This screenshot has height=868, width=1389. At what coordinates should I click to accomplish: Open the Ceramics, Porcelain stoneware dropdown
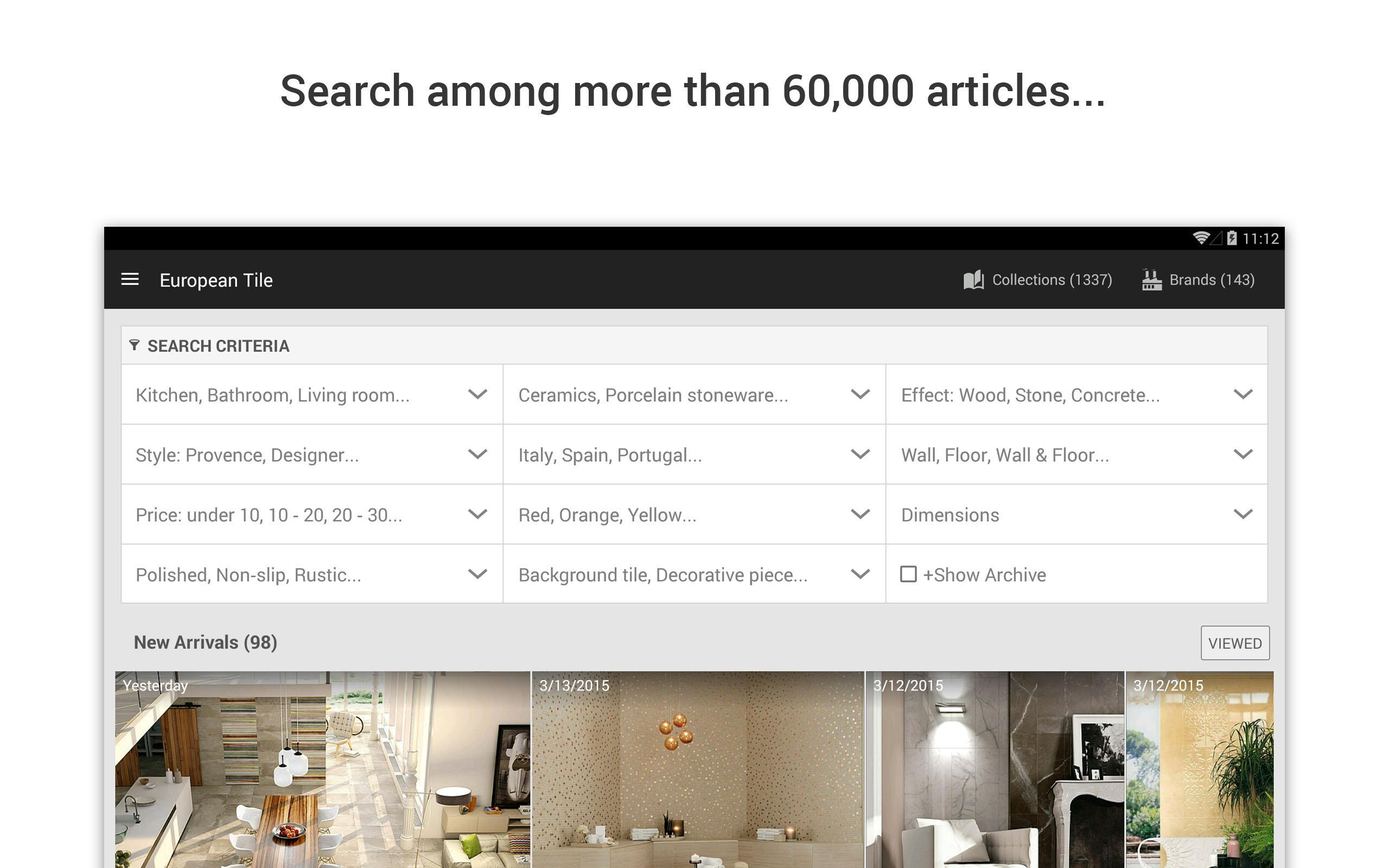point(694,394)
